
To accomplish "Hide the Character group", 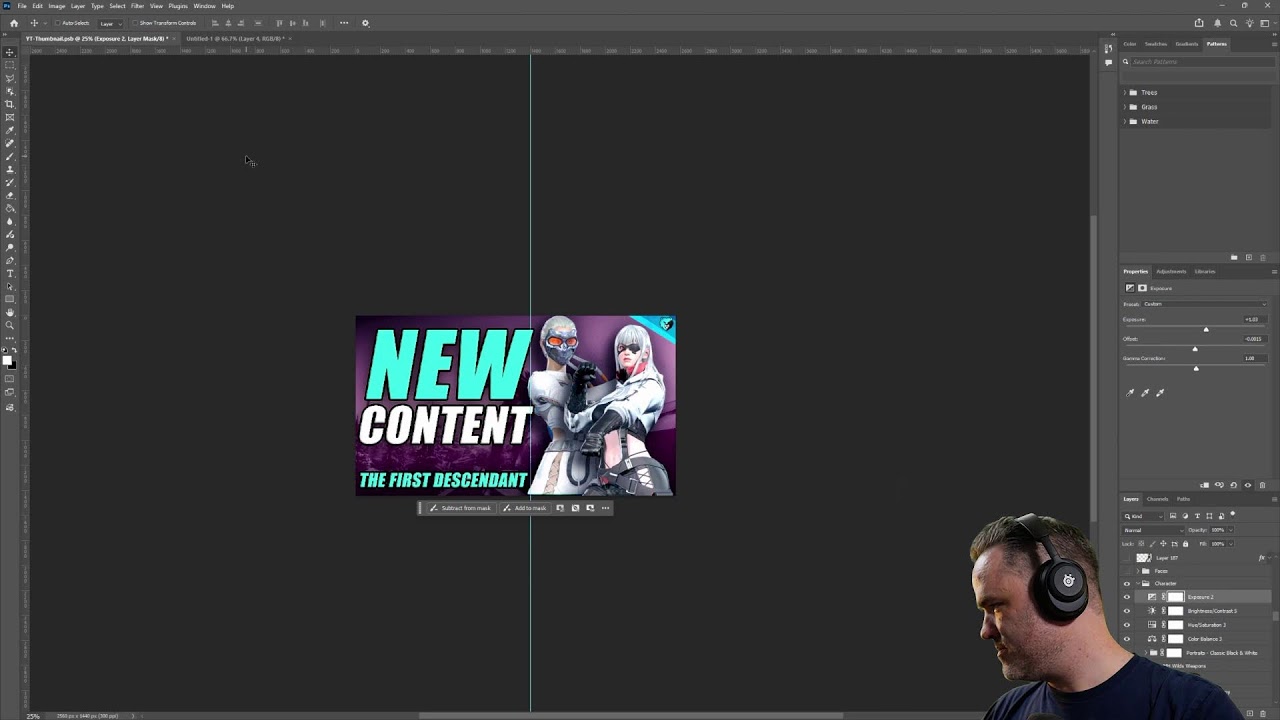I will point(1127,584).
